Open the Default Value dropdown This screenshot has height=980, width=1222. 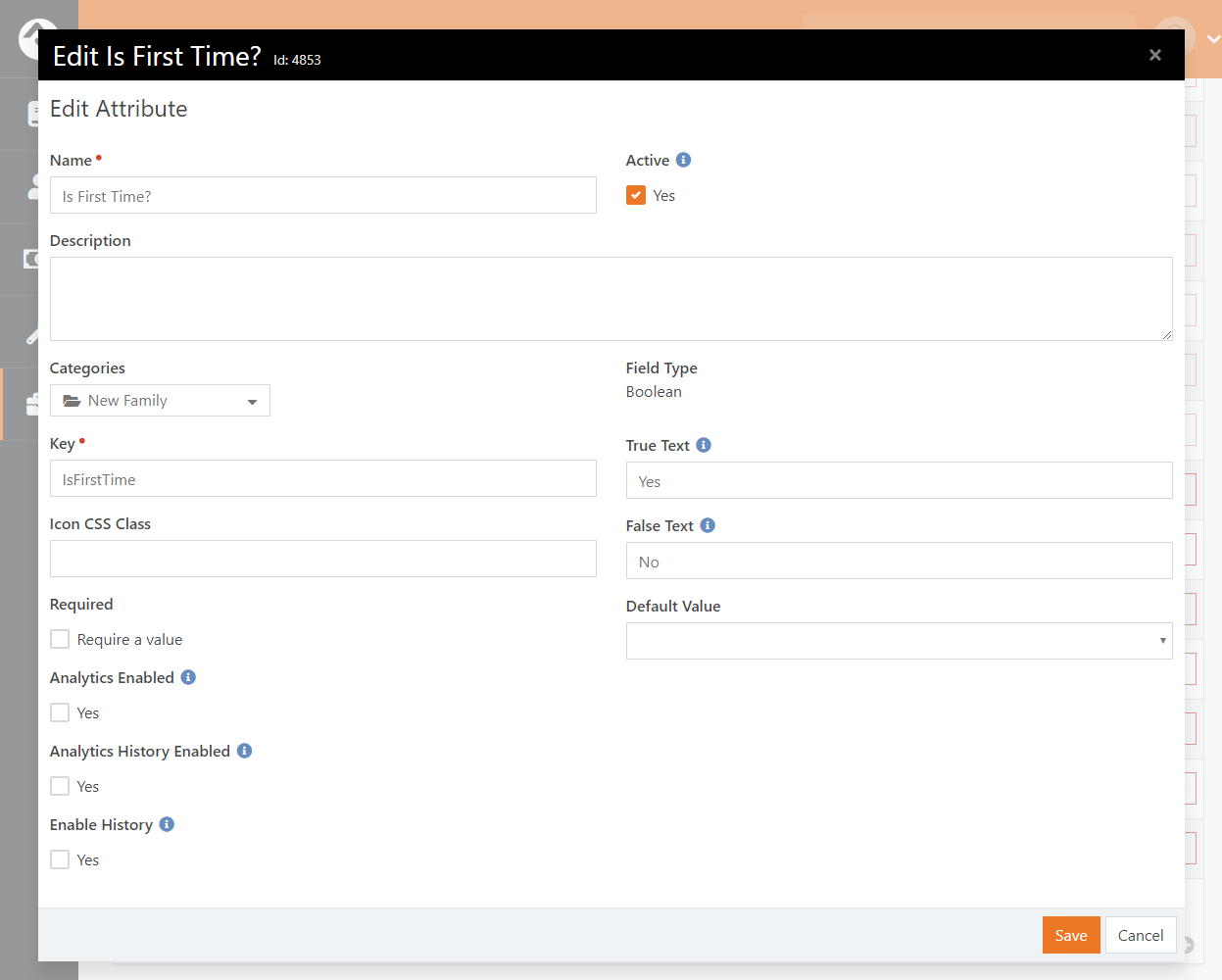899,641
